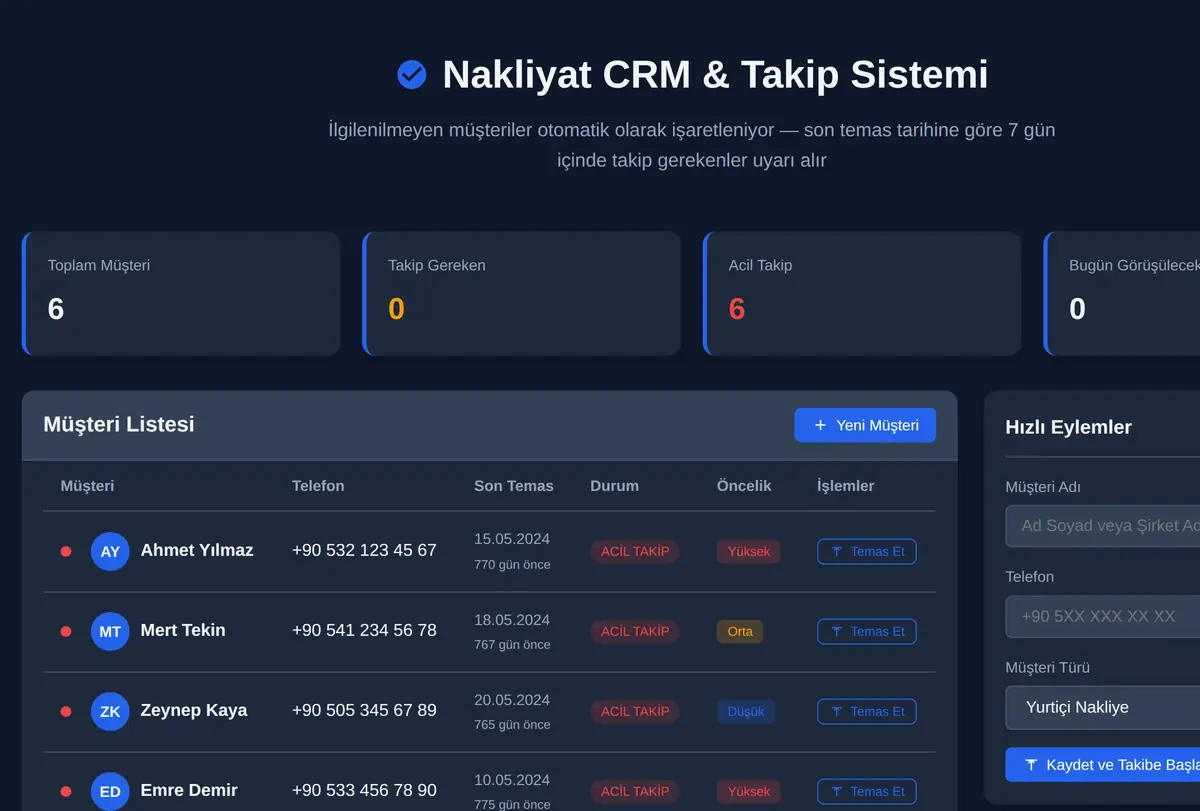Click the red status dot for Emre Demir
Screen dimensions: 1200x811
[x=66, y=791]
